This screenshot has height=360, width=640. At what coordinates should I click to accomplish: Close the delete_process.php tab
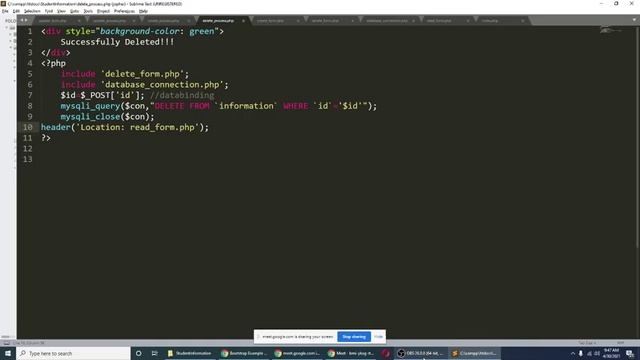coord(243,20)
